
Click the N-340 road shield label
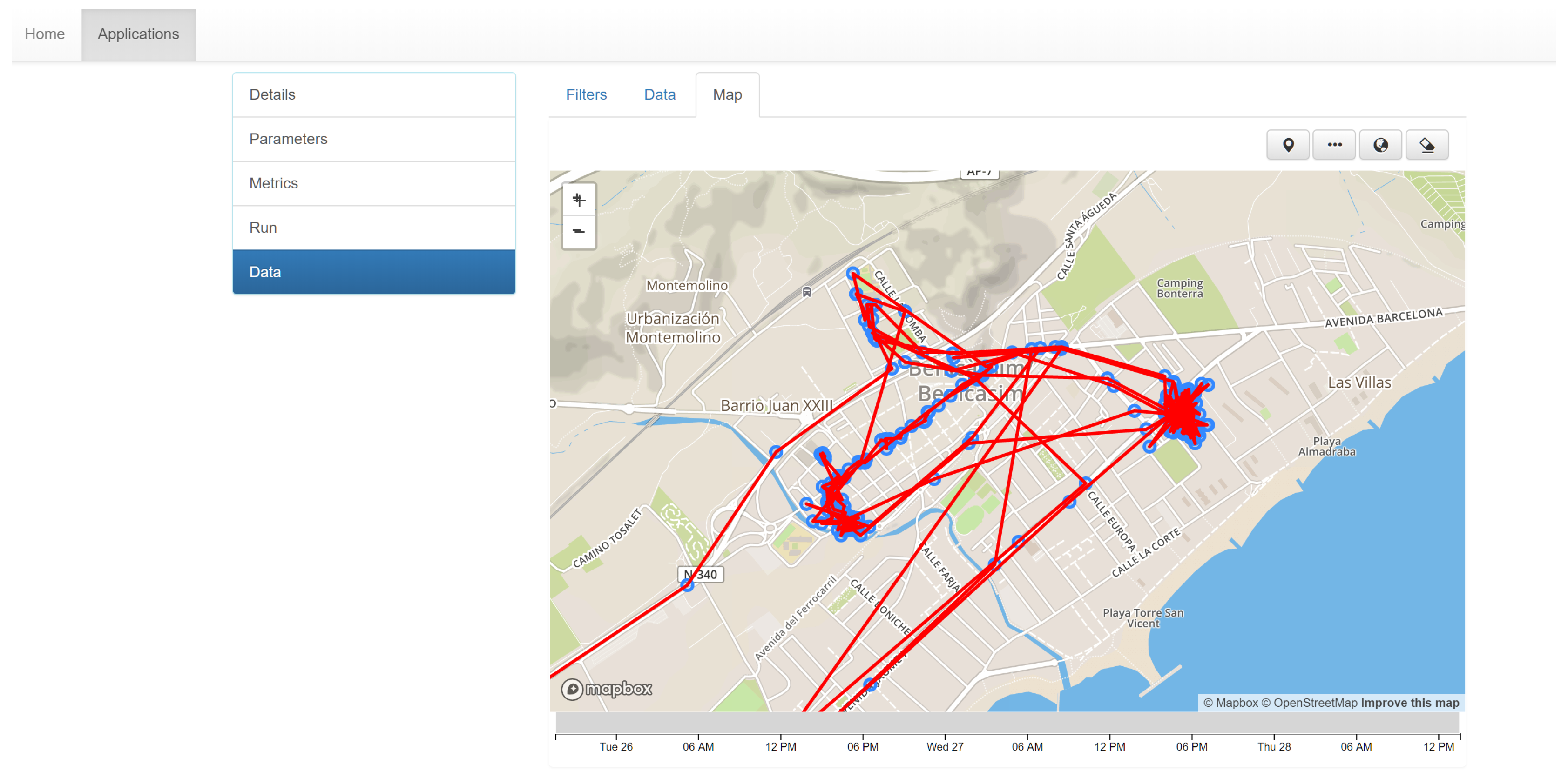click(x=701, y=575)
